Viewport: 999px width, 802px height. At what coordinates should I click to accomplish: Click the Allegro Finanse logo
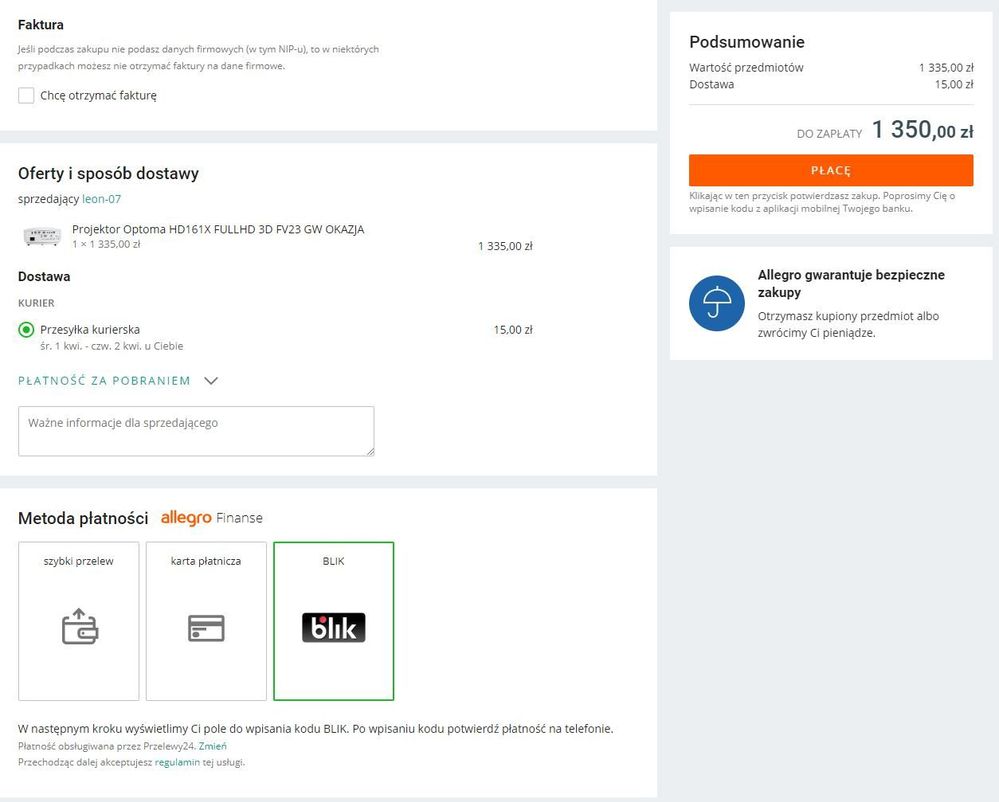click(x=212, y=518)
